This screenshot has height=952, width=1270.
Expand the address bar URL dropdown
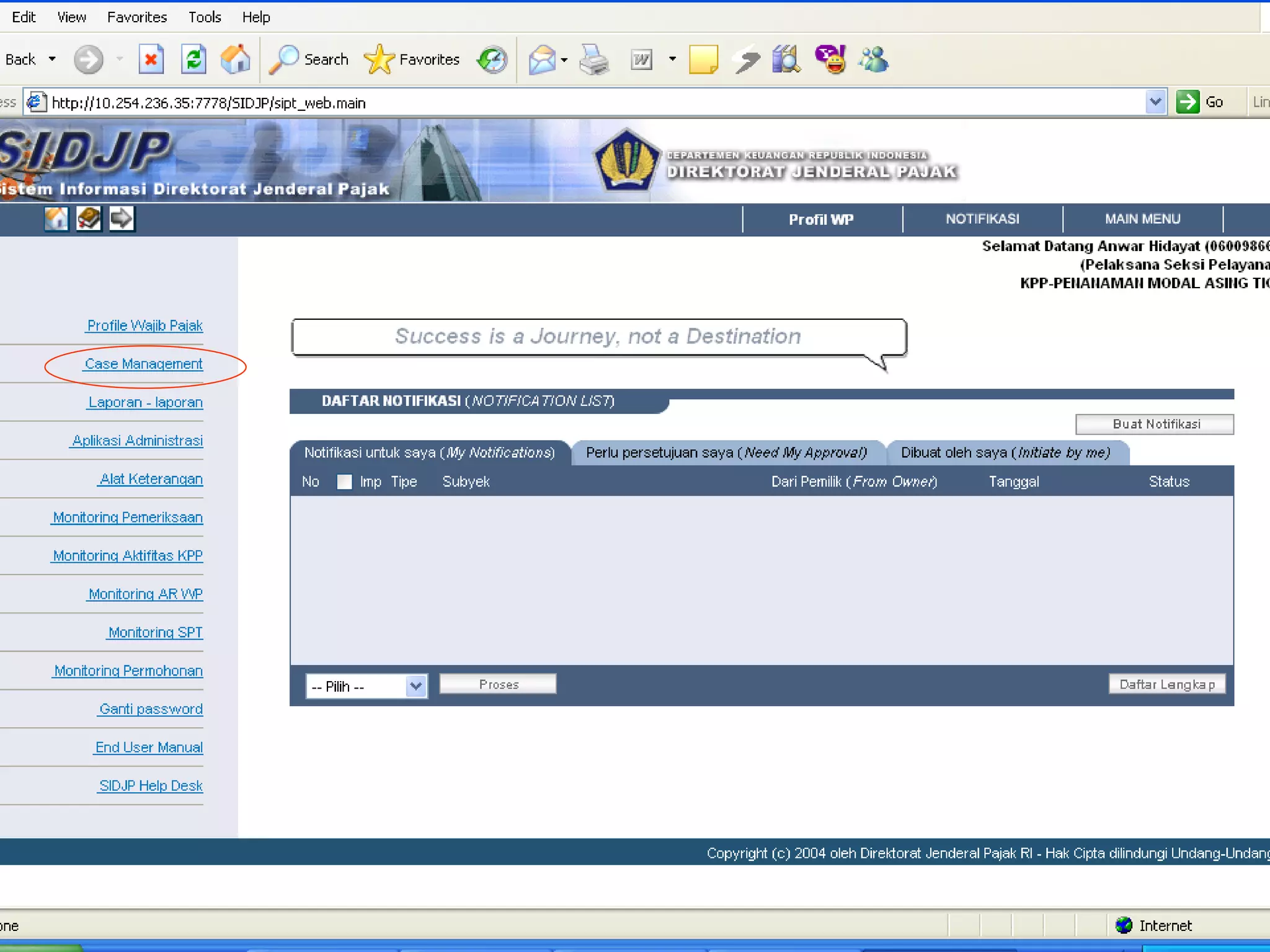point(1155,102)
